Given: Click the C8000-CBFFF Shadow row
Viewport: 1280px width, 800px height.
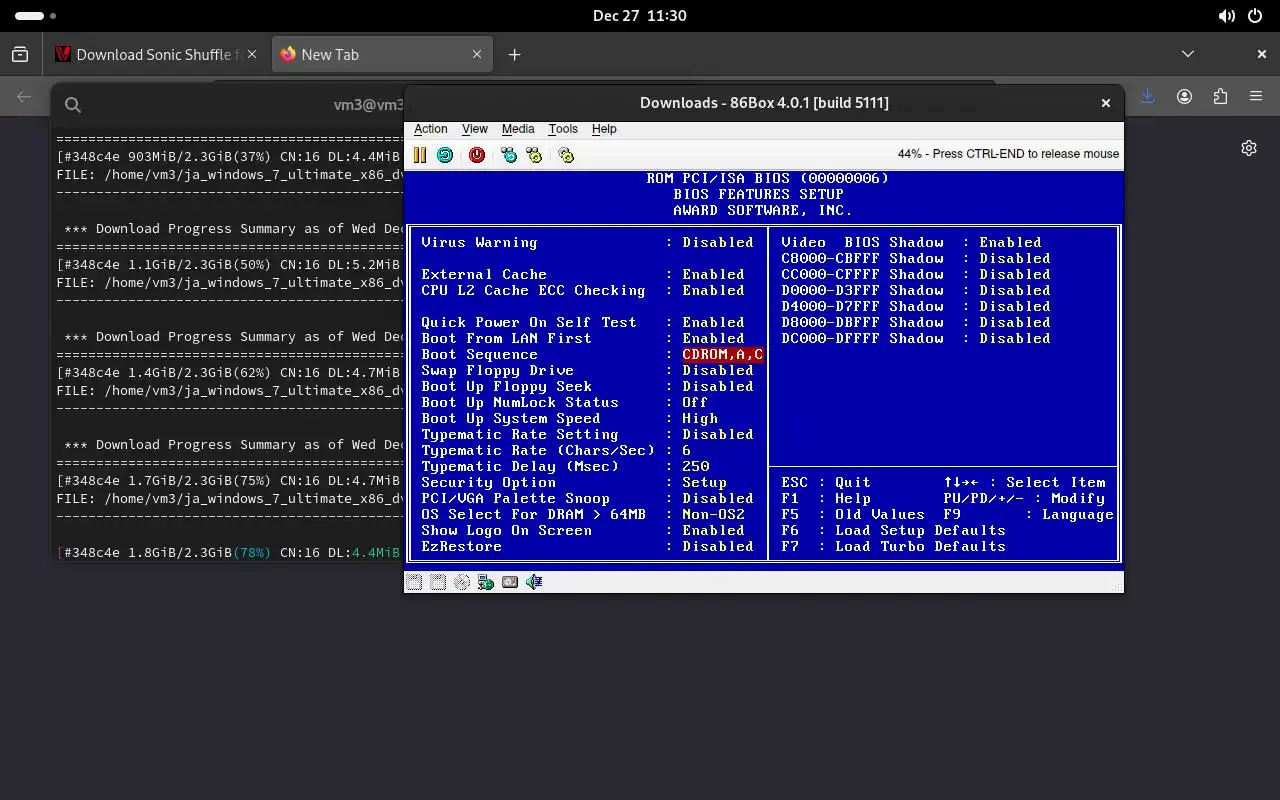Looking at the screenshot, I should tap(916, 259).
